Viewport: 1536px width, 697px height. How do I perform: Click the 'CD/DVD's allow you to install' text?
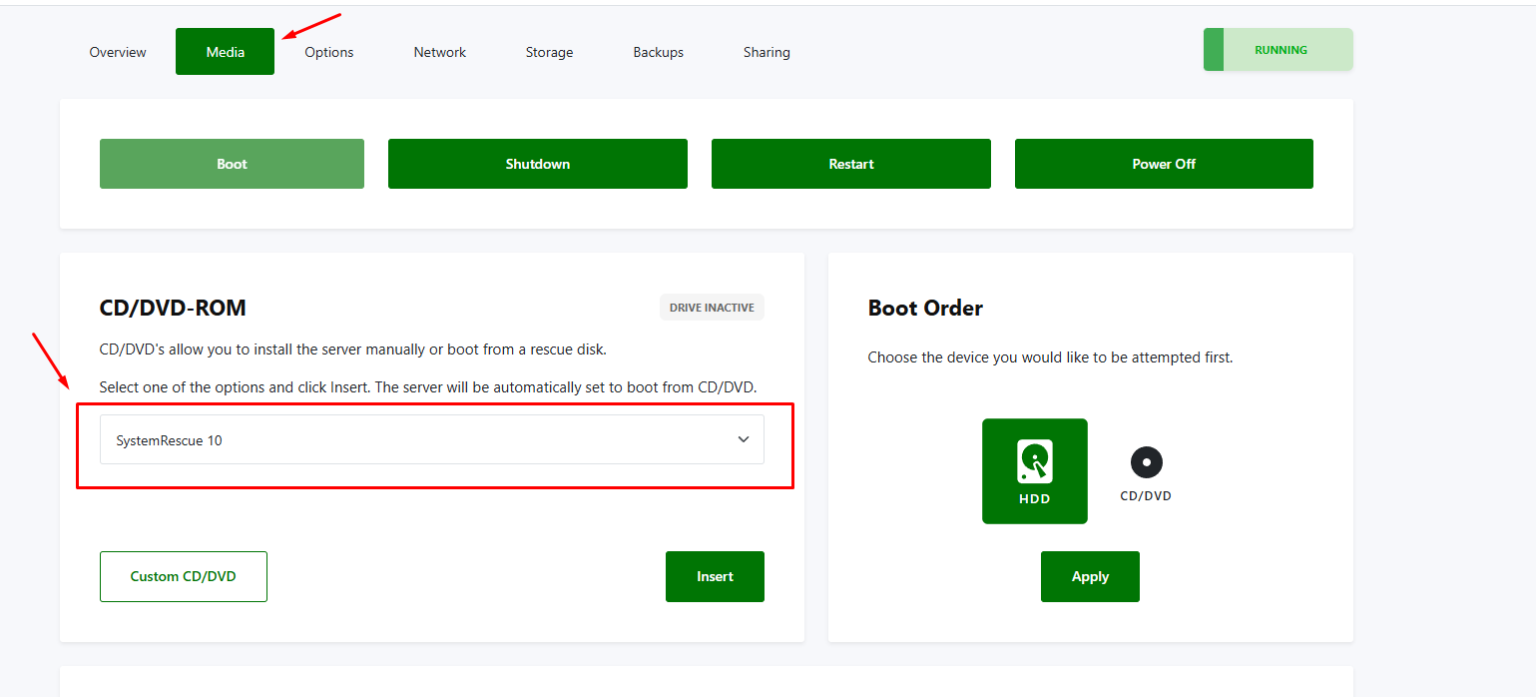pyautogui.click(x=353, y=350)
